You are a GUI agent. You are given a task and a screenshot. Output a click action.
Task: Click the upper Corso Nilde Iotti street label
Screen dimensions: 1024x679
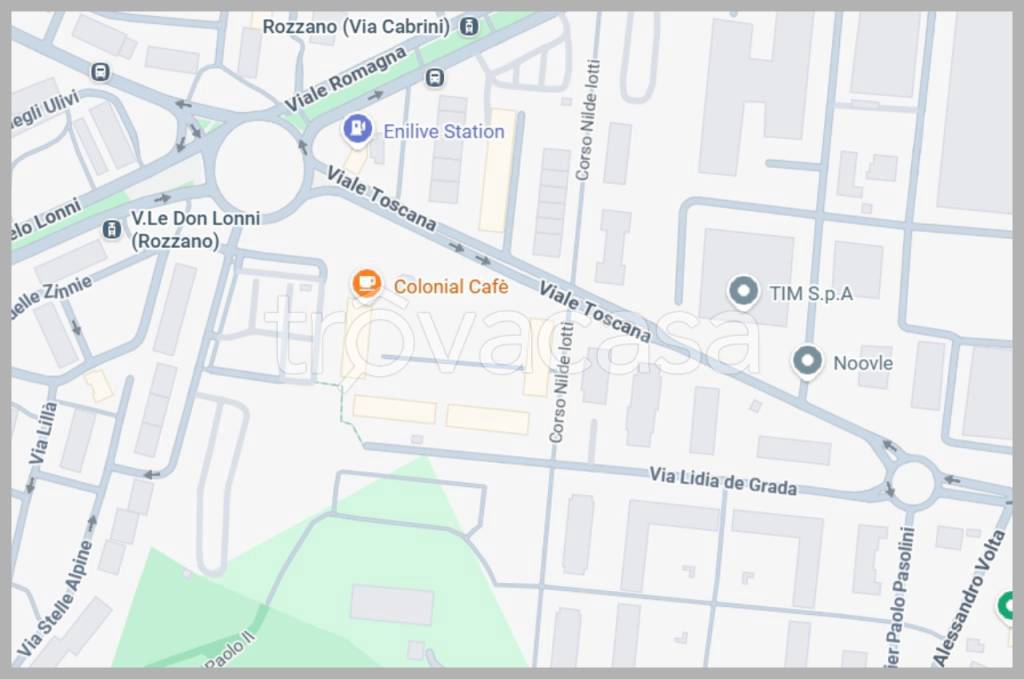click(x=586, y=120)
